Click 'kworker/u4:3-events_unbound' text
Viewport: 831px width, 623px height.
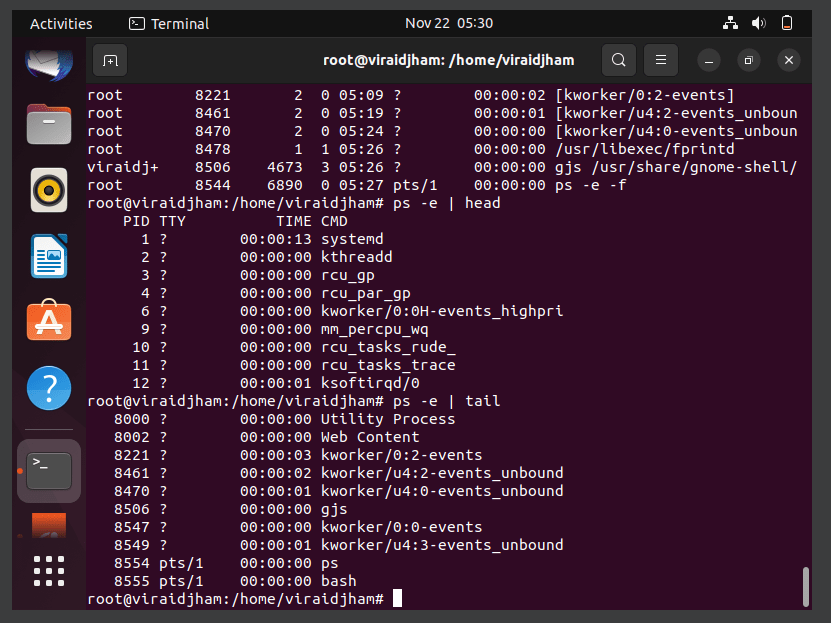pyautogui.click(x=442, y=546)
